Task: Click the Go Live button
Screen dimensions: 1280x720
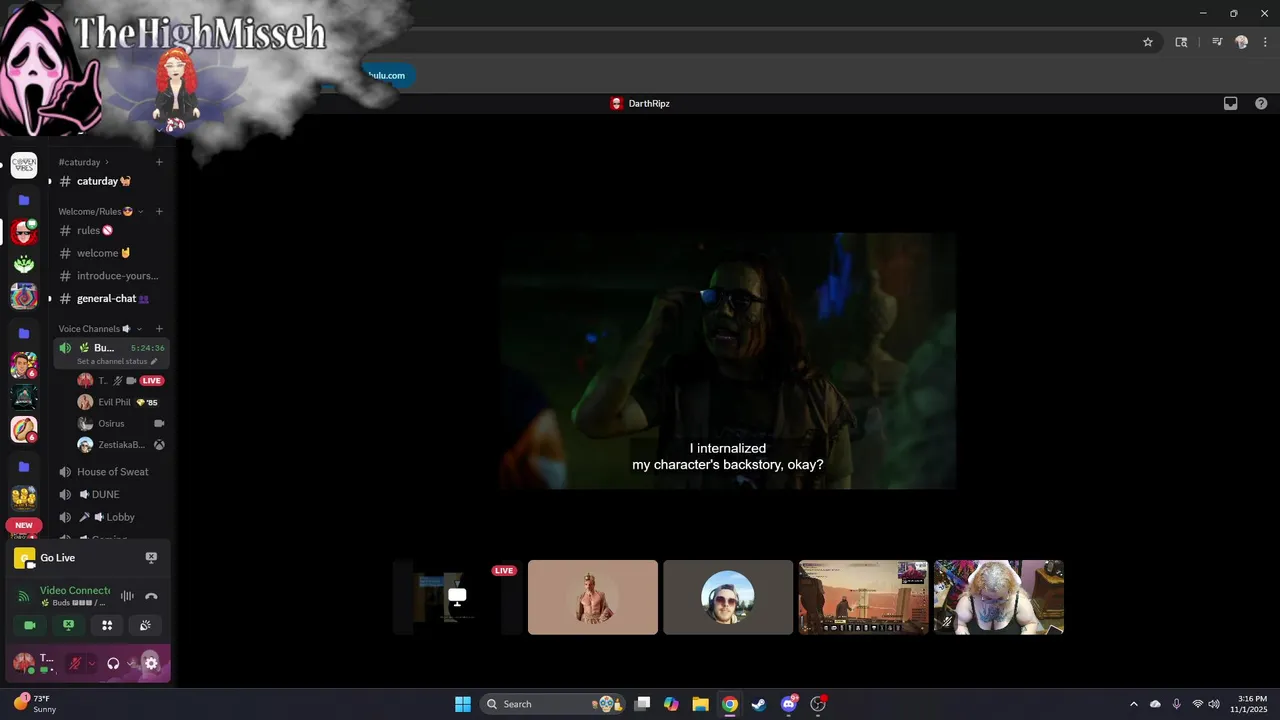Action: [58, 558]
